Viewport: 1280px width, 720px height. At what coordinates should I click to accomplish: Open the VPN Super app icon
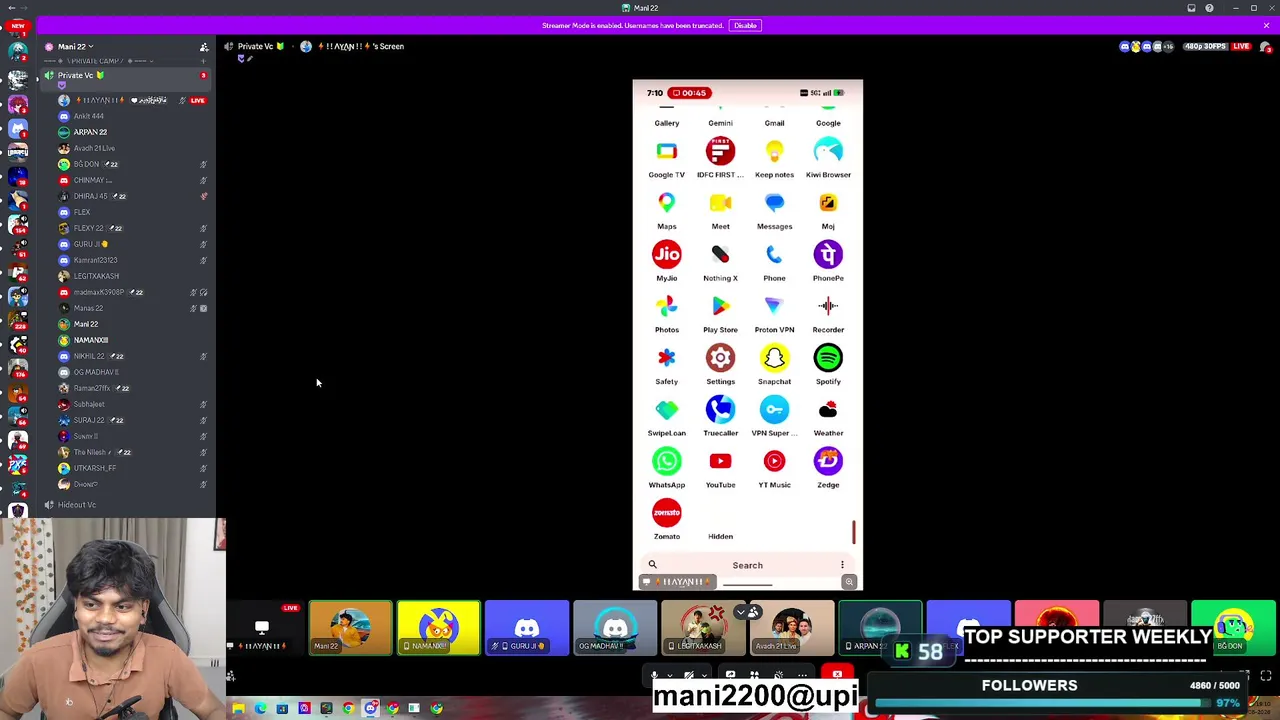[774, 409]
